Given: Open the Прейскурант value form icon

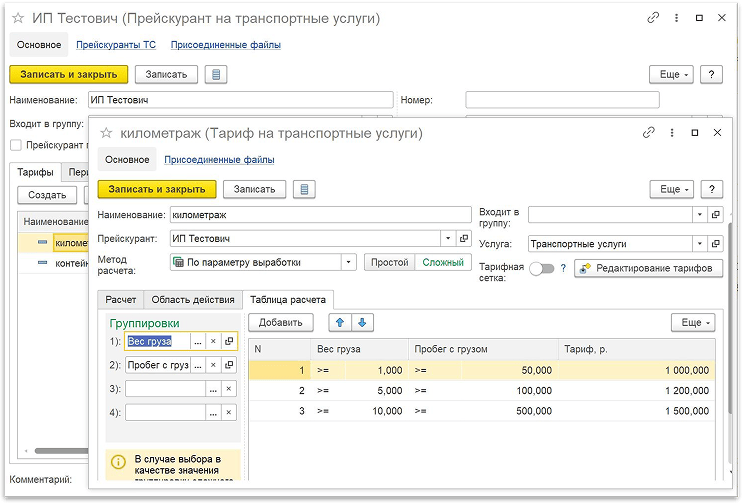Looking at the screenshot, I should pyautogui.click(x=464, y=239).
